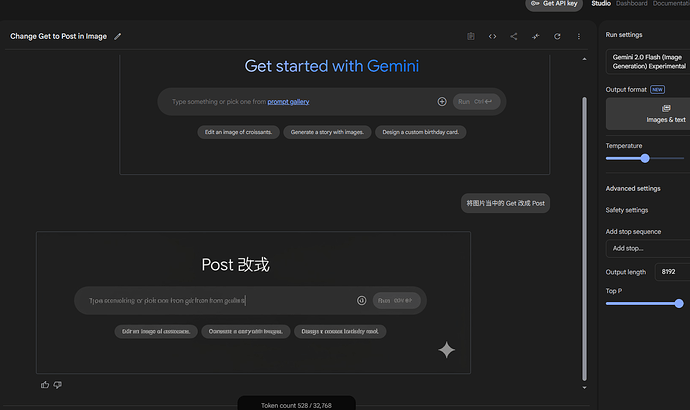The height and width of the screenshot is (410, 690).
Task: Click the generated 'Post' image thumbnail
Action: point(253,303)
